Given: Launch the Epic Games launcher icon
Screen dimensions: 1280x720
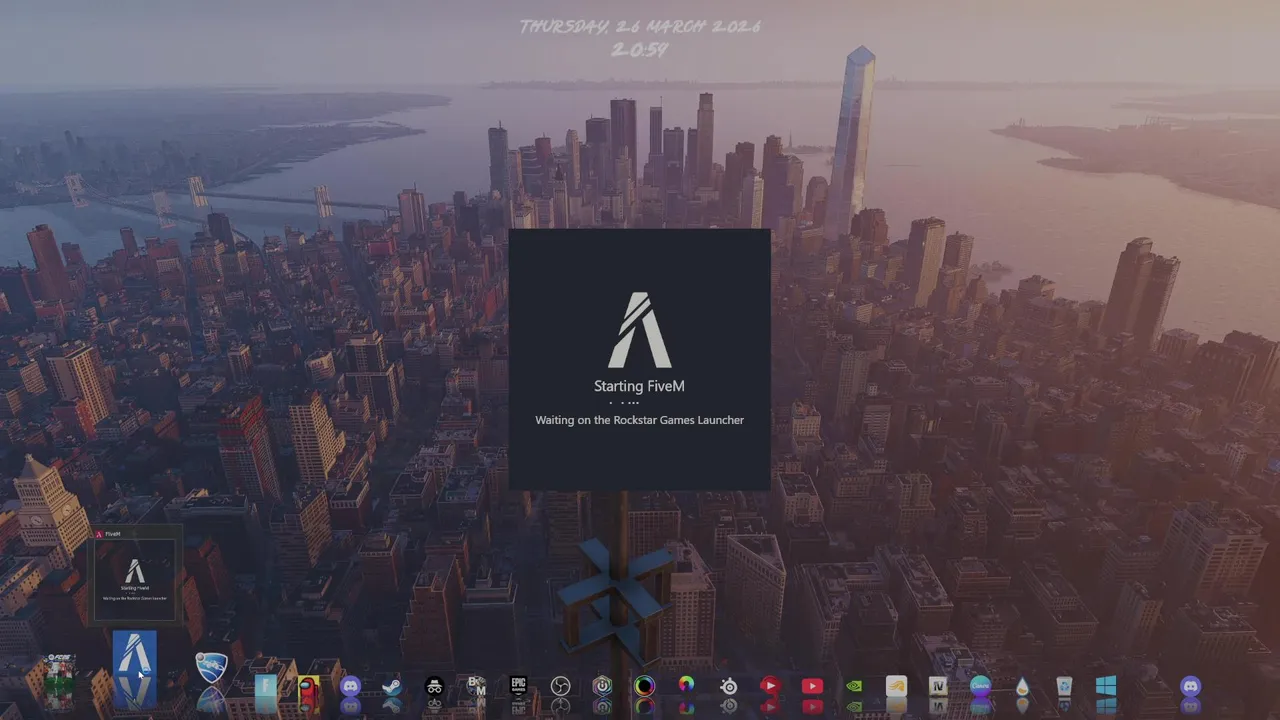Looking at the screenshot, I should [x=518, y=686].
